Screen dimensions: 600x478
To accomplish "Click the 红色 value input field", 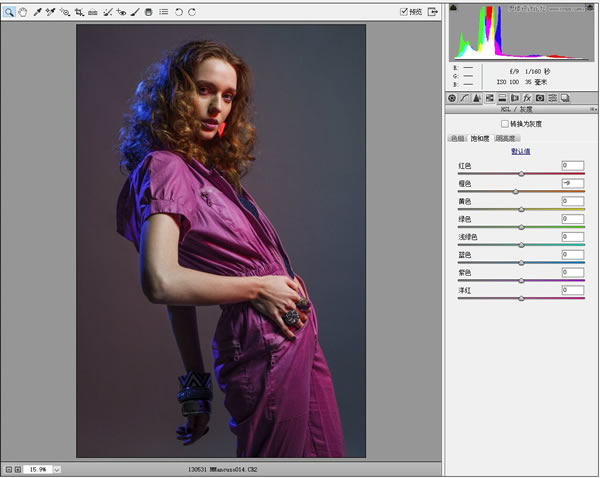I will [573, 166].
